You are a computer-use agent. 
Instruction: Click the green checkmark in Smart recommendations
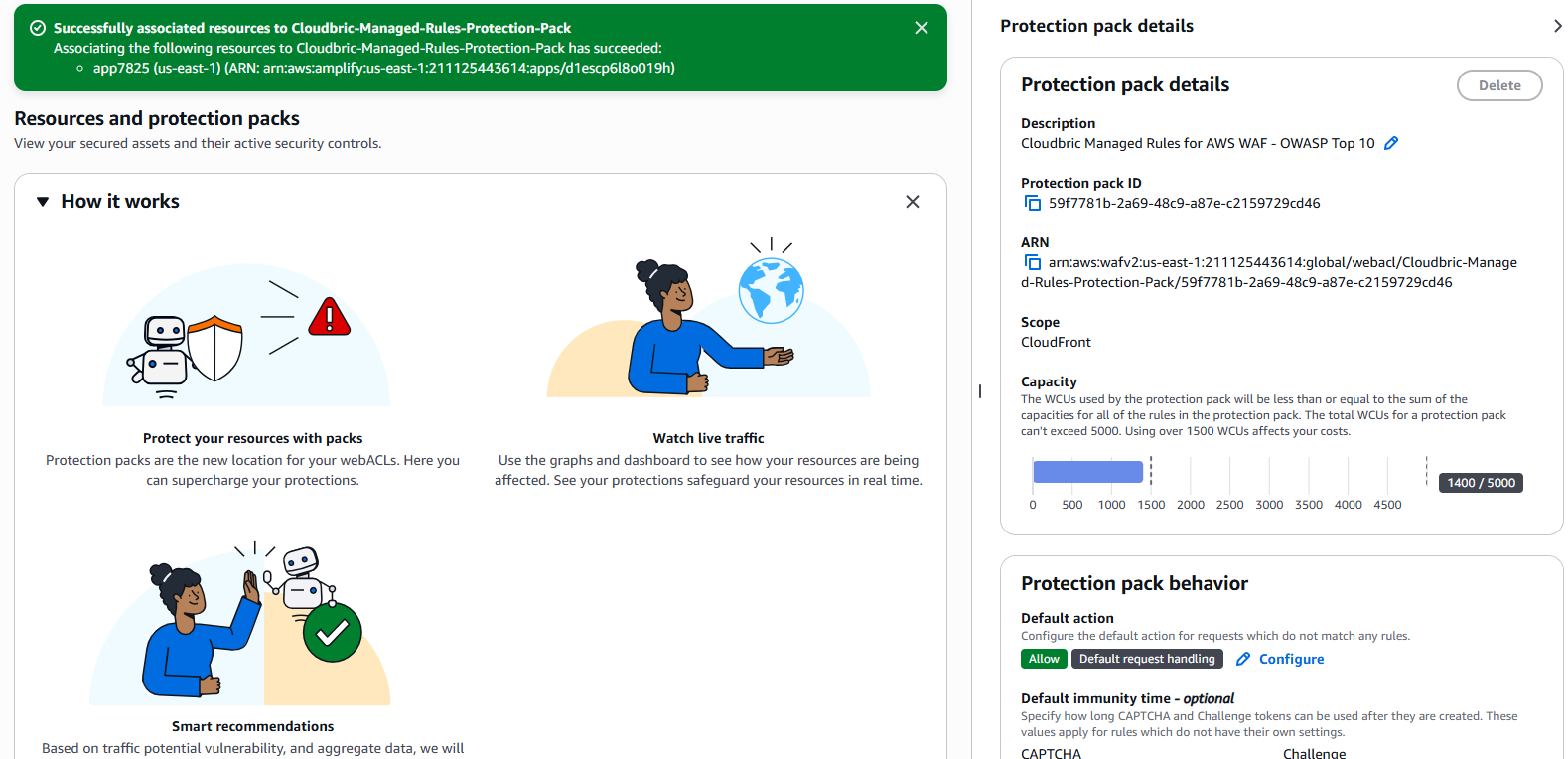coord(332,632)
